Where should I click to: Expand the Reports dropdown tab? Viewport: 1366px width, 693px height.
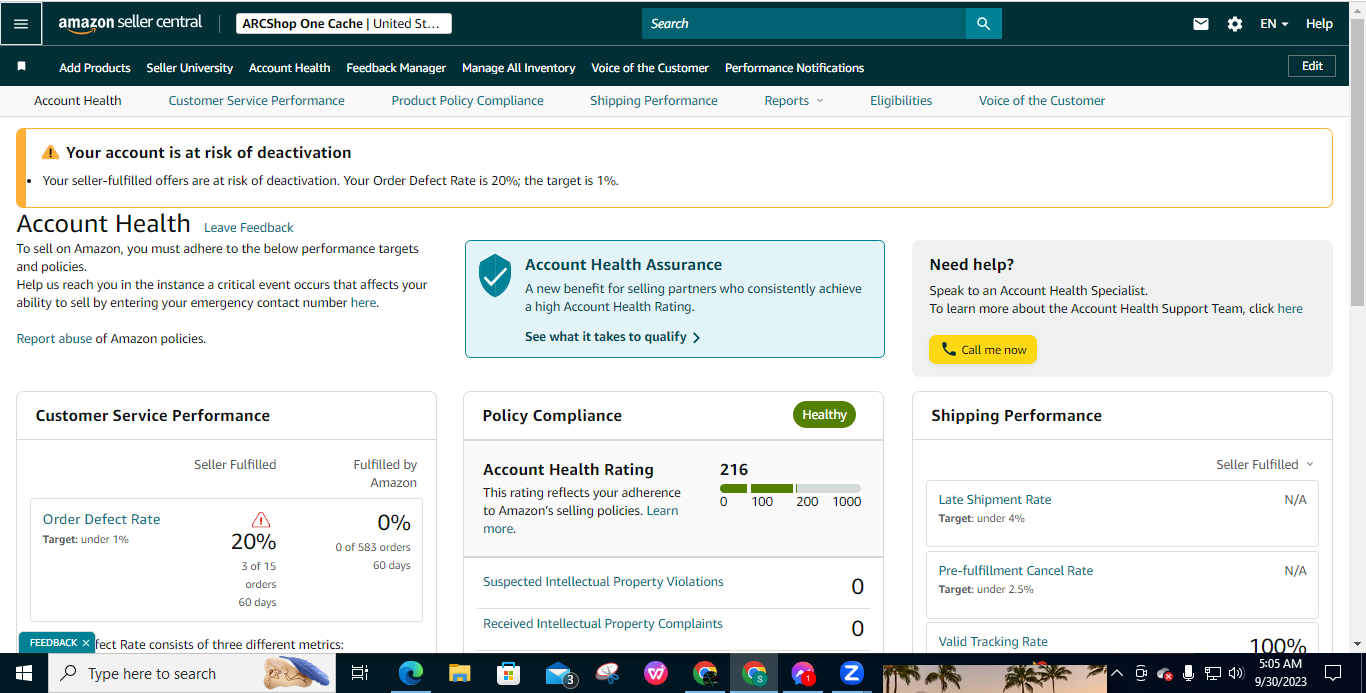tap(794, 100)
